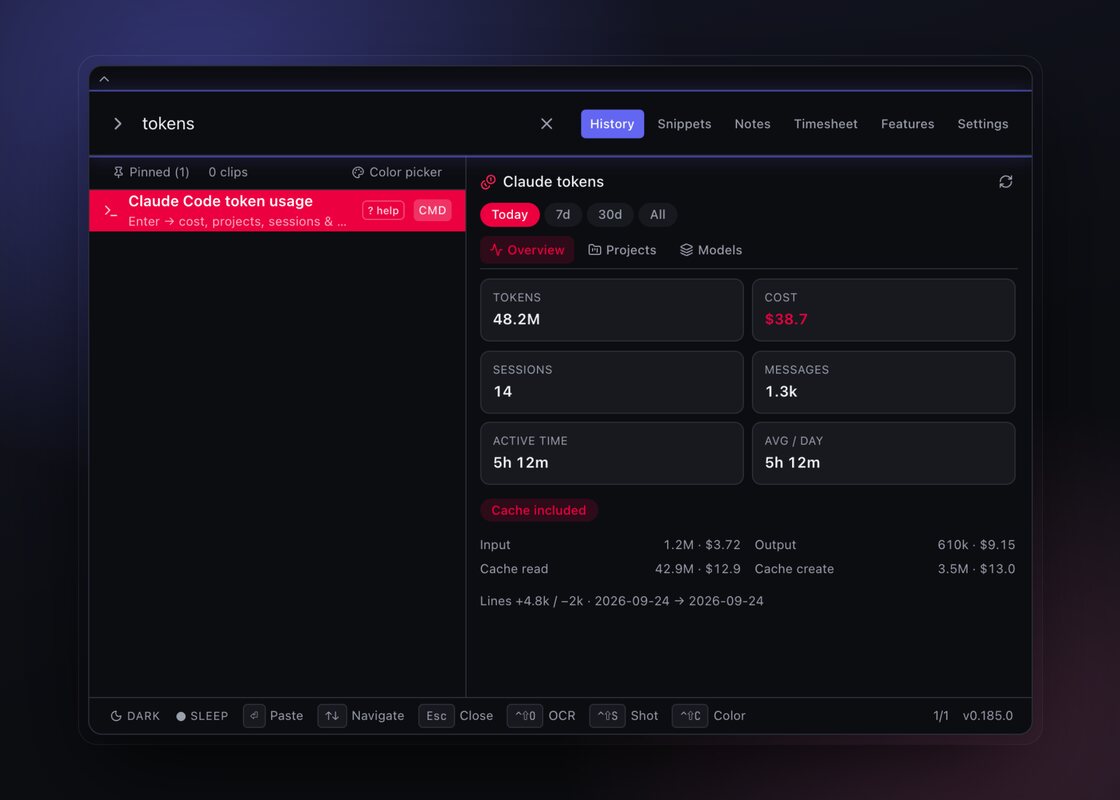Select the 30d time range
The image size is (1120, 800).
pyautogui.click(x=610, y=214)
